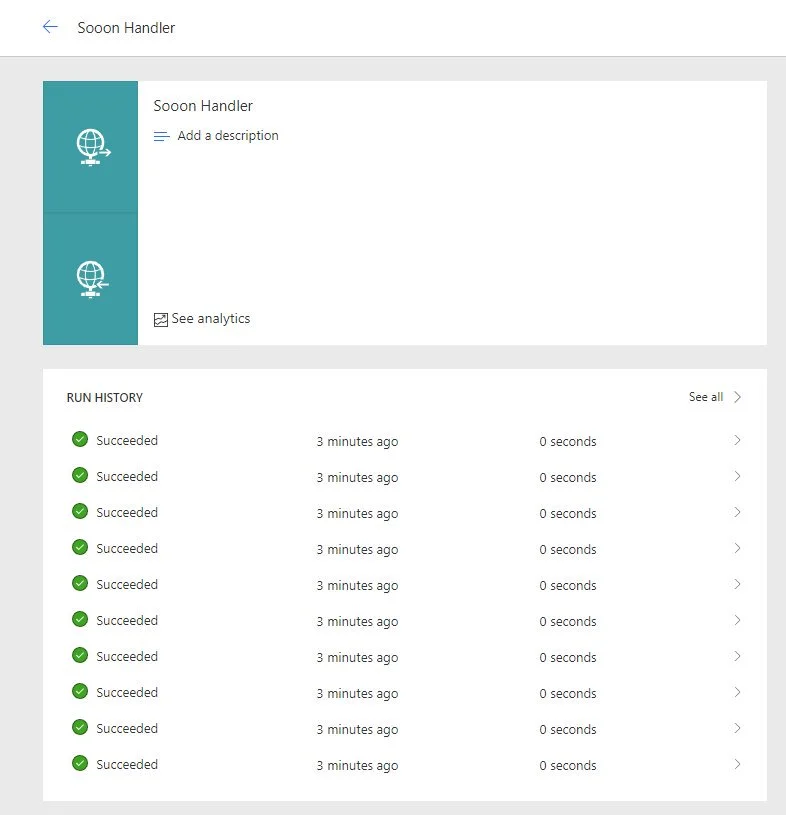Expand the first run history entry chevron
The height and width of the screenshot is (815, 786).
(x=737, y=440)
